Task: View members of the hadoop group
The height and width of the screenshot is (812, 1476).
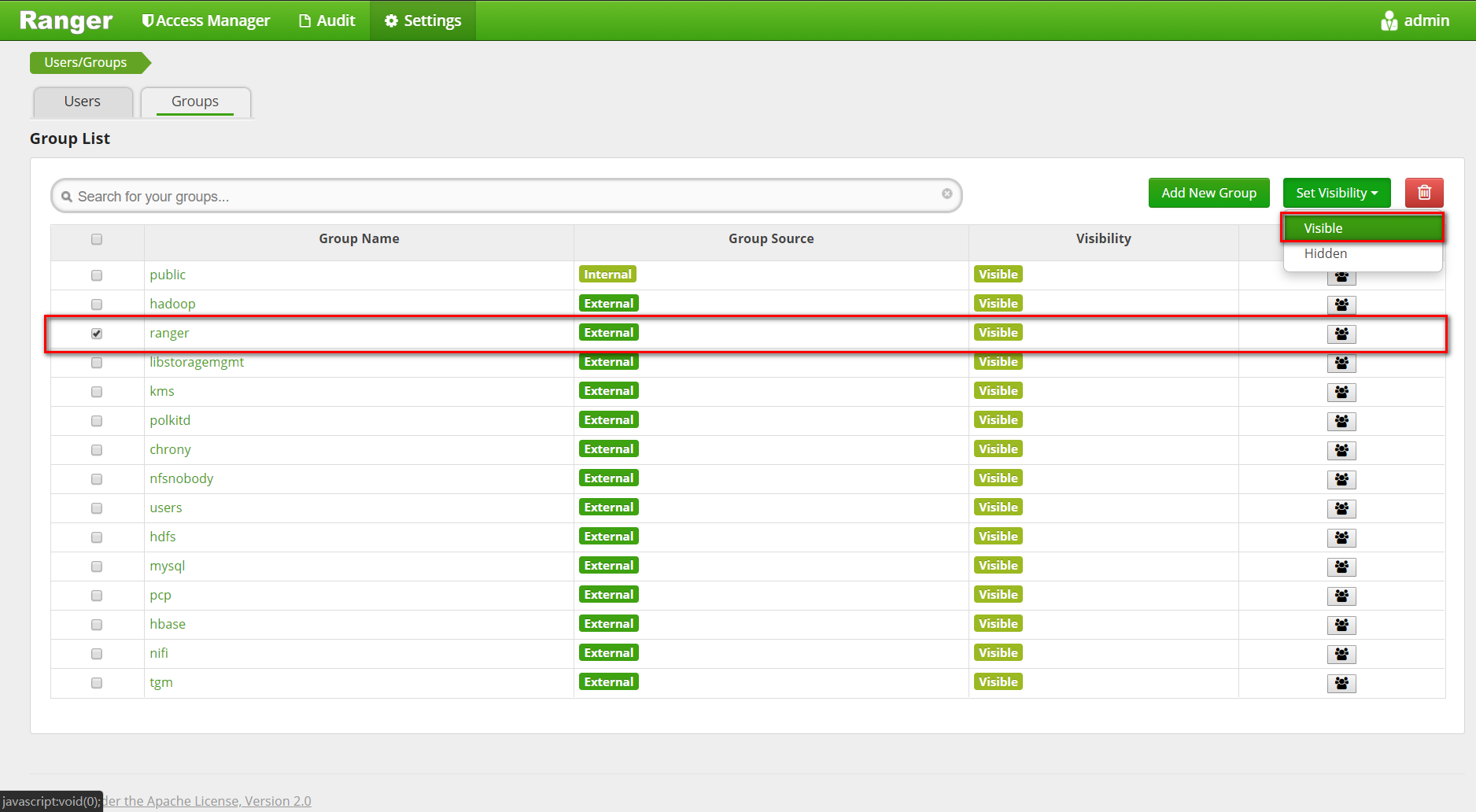Action: [x=1341, y=304]
